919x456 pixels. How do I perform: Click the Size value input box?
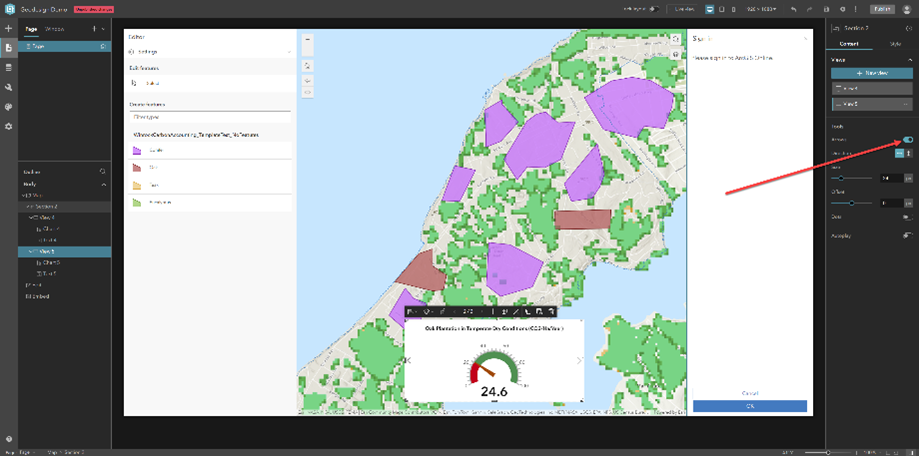coord(891,178)
